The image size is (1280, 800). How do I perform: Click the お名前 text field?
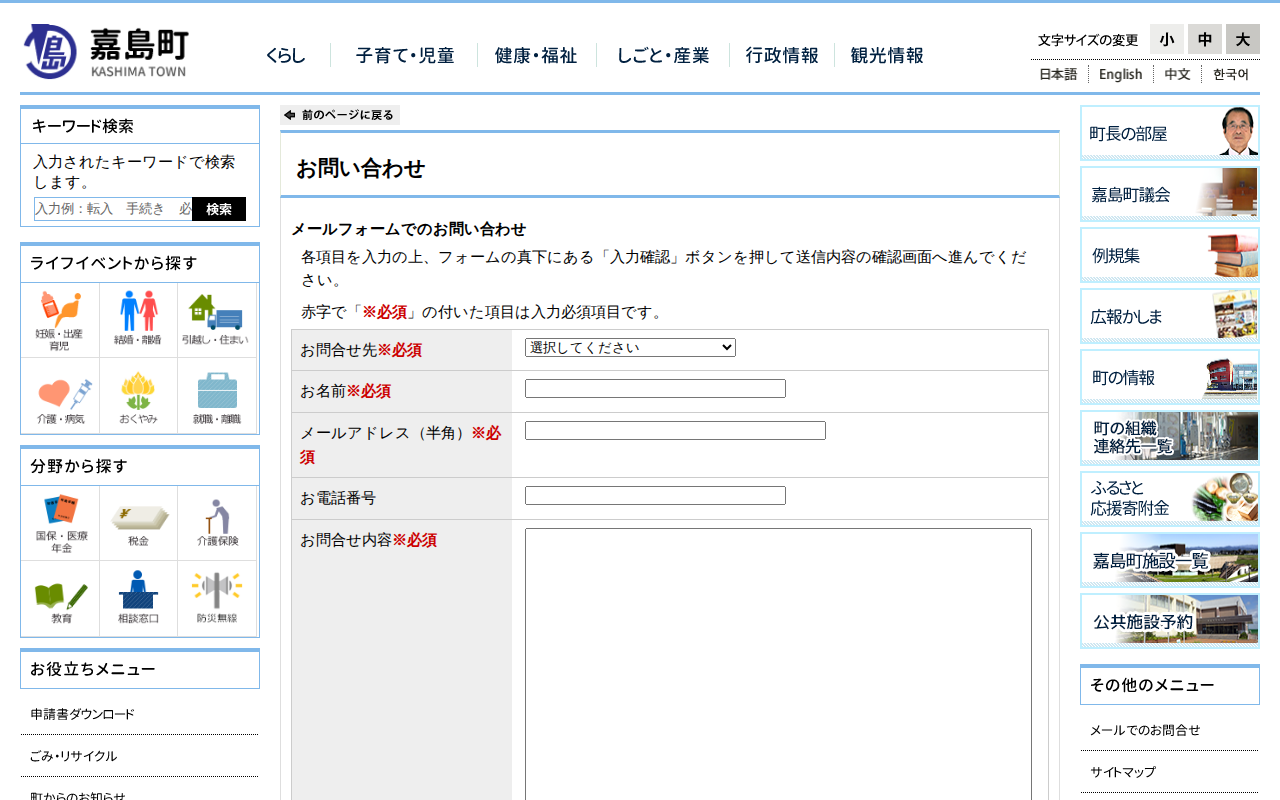655,389
